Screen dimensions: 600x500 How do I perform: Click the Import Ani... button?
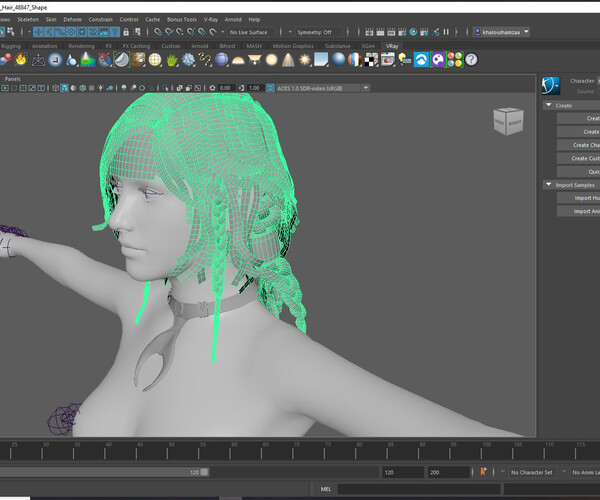(x=579, y=211)
